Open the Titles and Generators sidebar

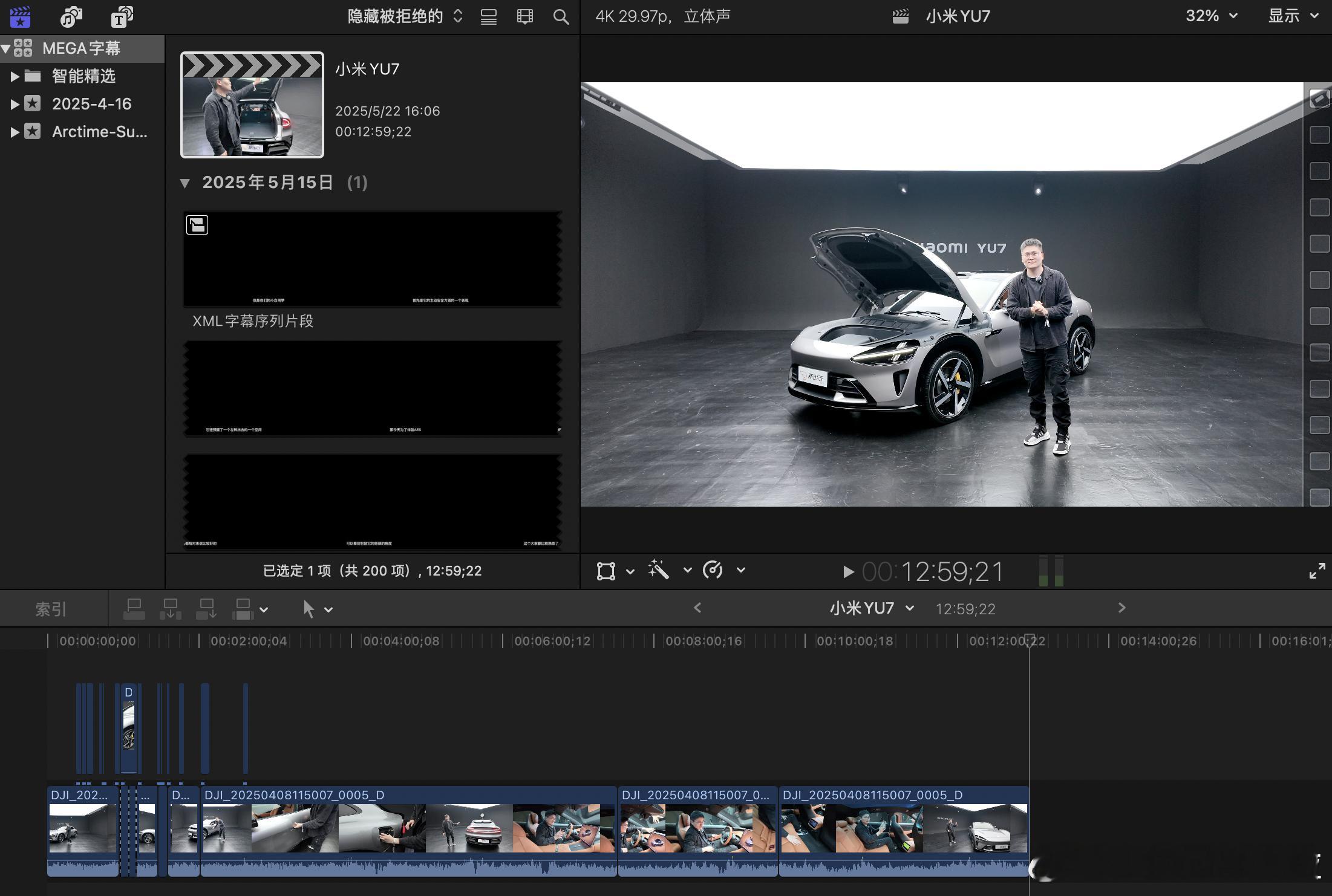pyautogui.click(x=122, y=16)
